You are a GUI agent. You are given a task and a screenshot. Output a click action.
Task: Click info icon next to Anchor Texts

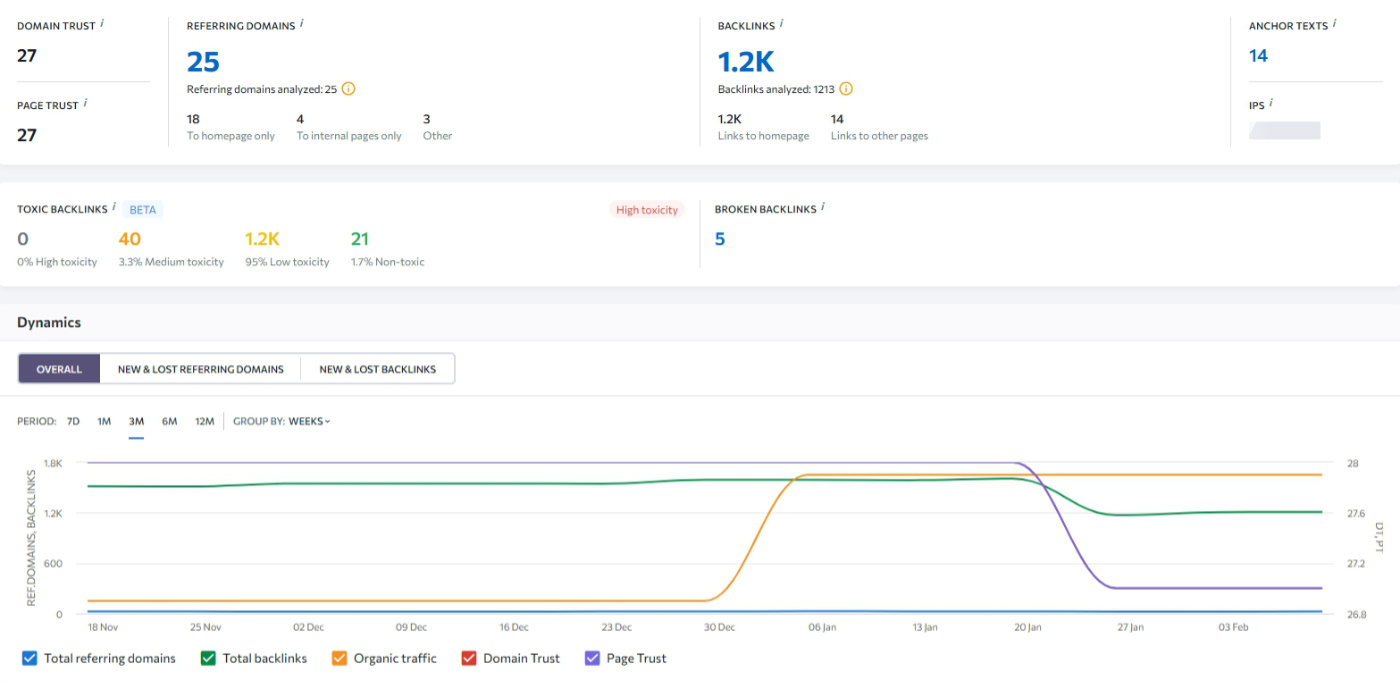tap(1334, 23)
